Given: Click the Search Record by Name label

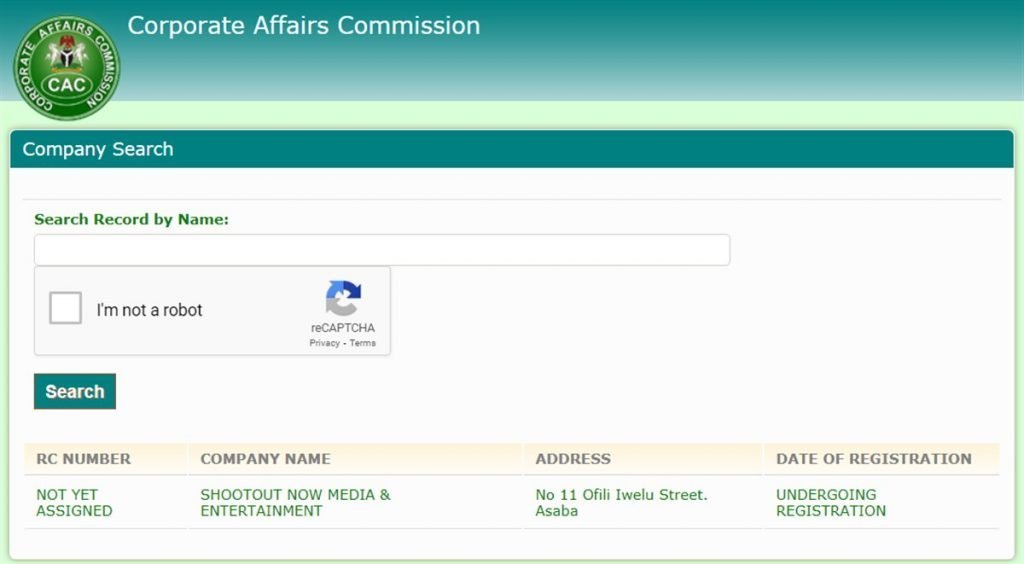Looking at the screenshot, I should coord(131,219).
